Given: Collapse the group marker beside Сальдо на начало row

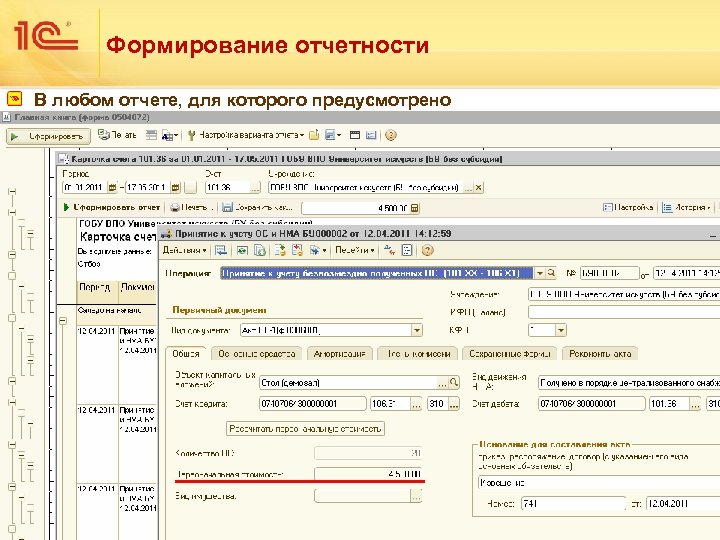Looking at the screenshot, I should click(63, 321).
